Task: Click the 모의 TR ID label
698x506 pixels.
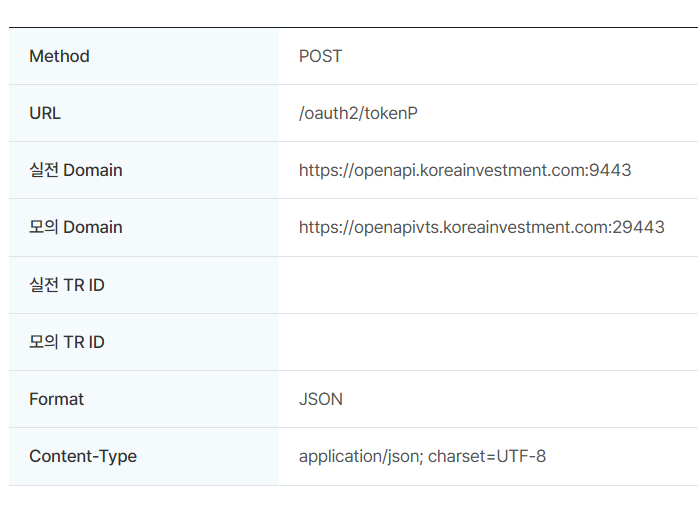Action: coord(66,342)
